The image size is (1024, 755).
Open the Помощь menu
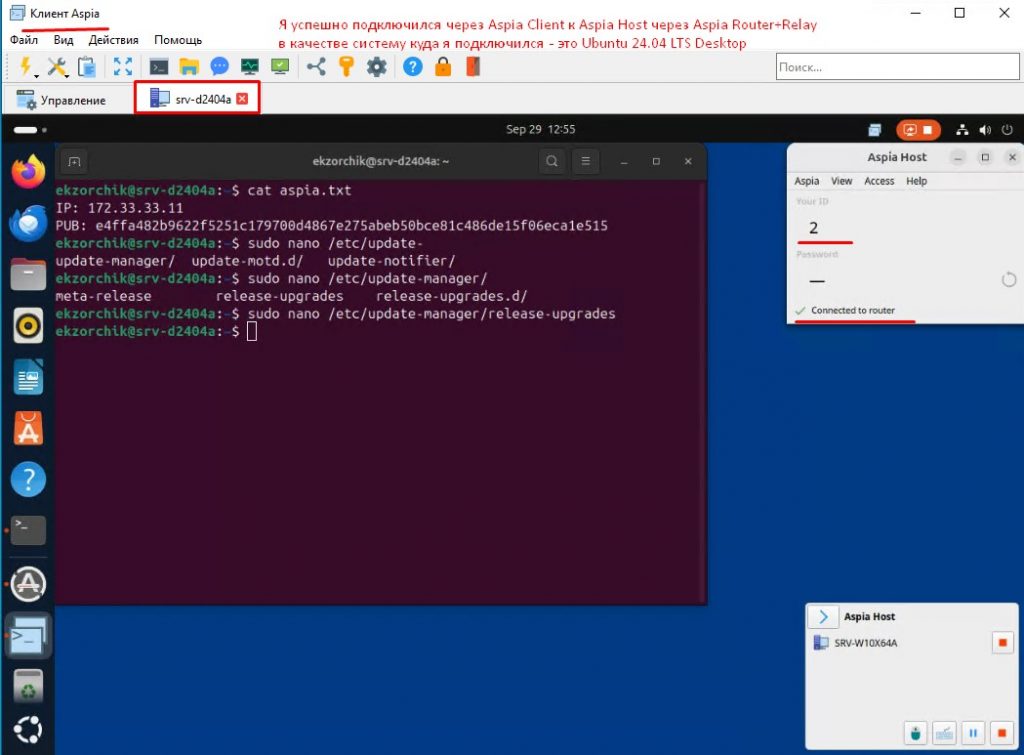178,40
